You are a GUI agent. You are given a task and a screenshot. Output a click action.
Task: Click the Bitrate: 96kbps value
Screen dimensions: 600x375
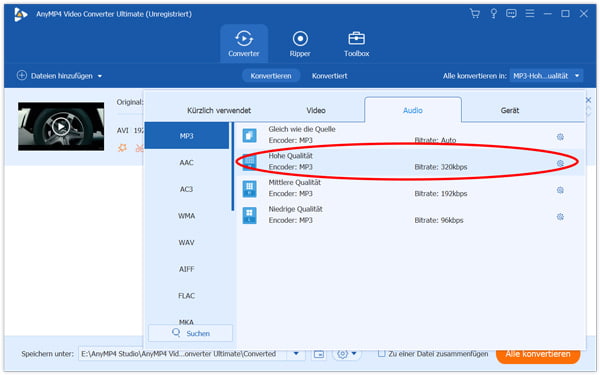coord(439,220)
